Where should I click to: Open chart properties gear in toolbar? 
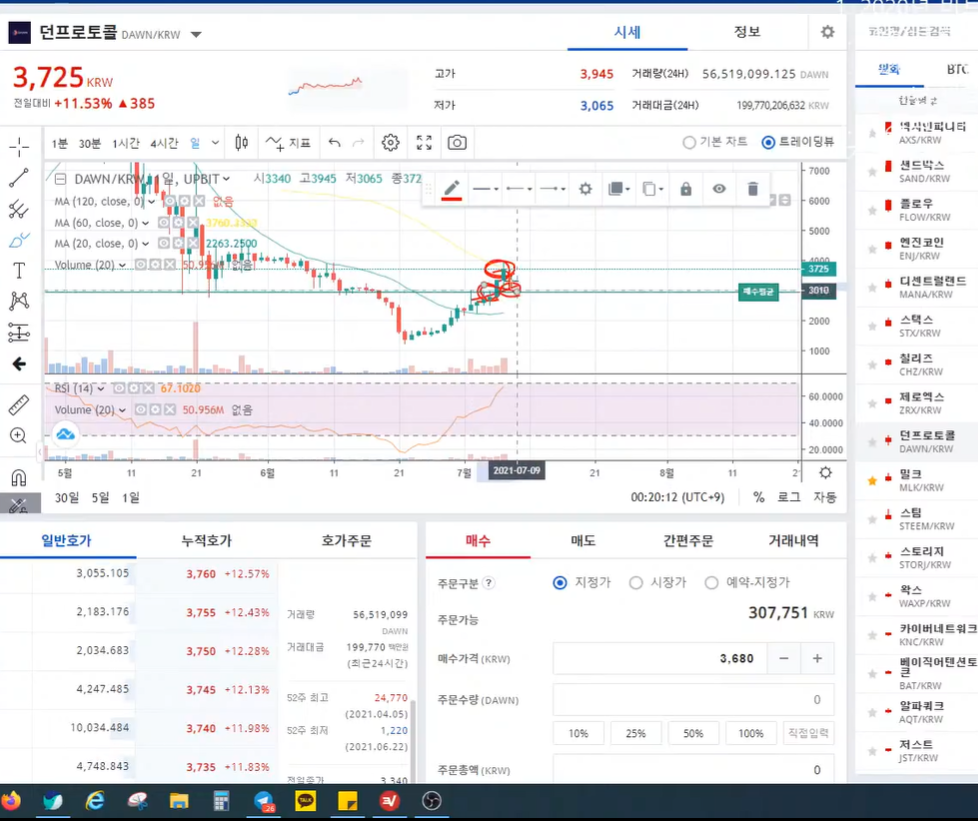coord(390,143)
